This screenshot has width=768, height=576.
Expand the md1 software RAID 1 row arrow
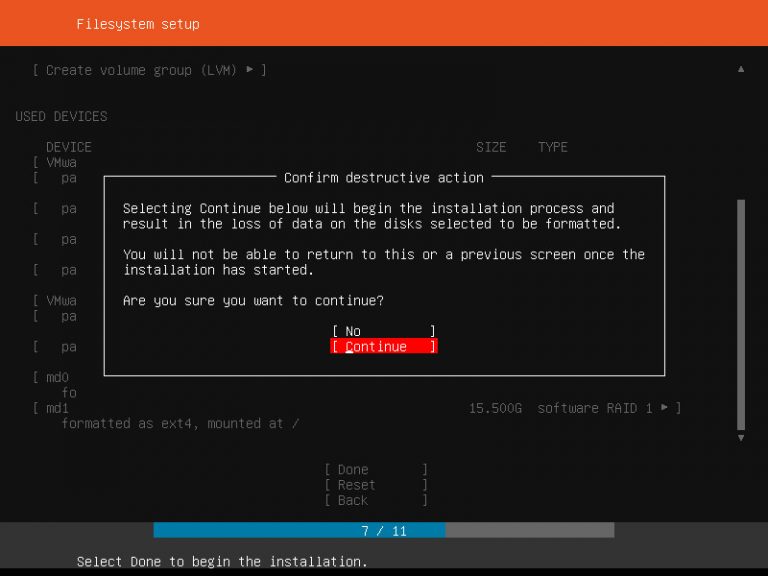pos(664,408)
